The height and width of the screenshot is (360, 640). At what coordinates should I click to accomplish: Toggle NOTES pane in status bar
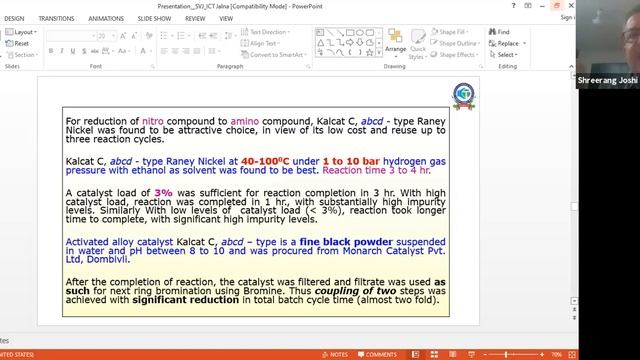click(335, 355)
